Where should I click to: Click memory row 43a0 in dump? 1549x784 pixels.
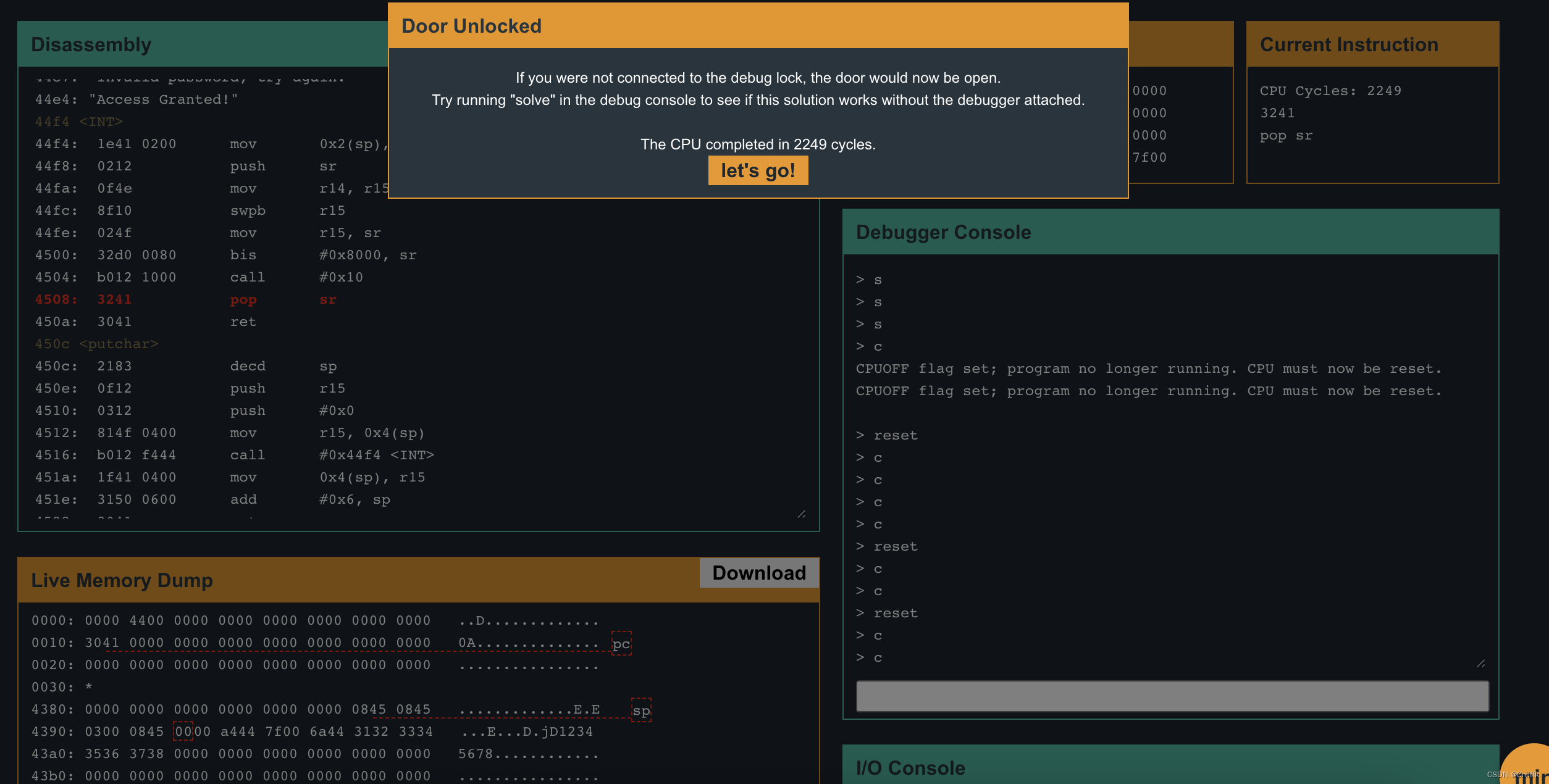tap(315, 754)
